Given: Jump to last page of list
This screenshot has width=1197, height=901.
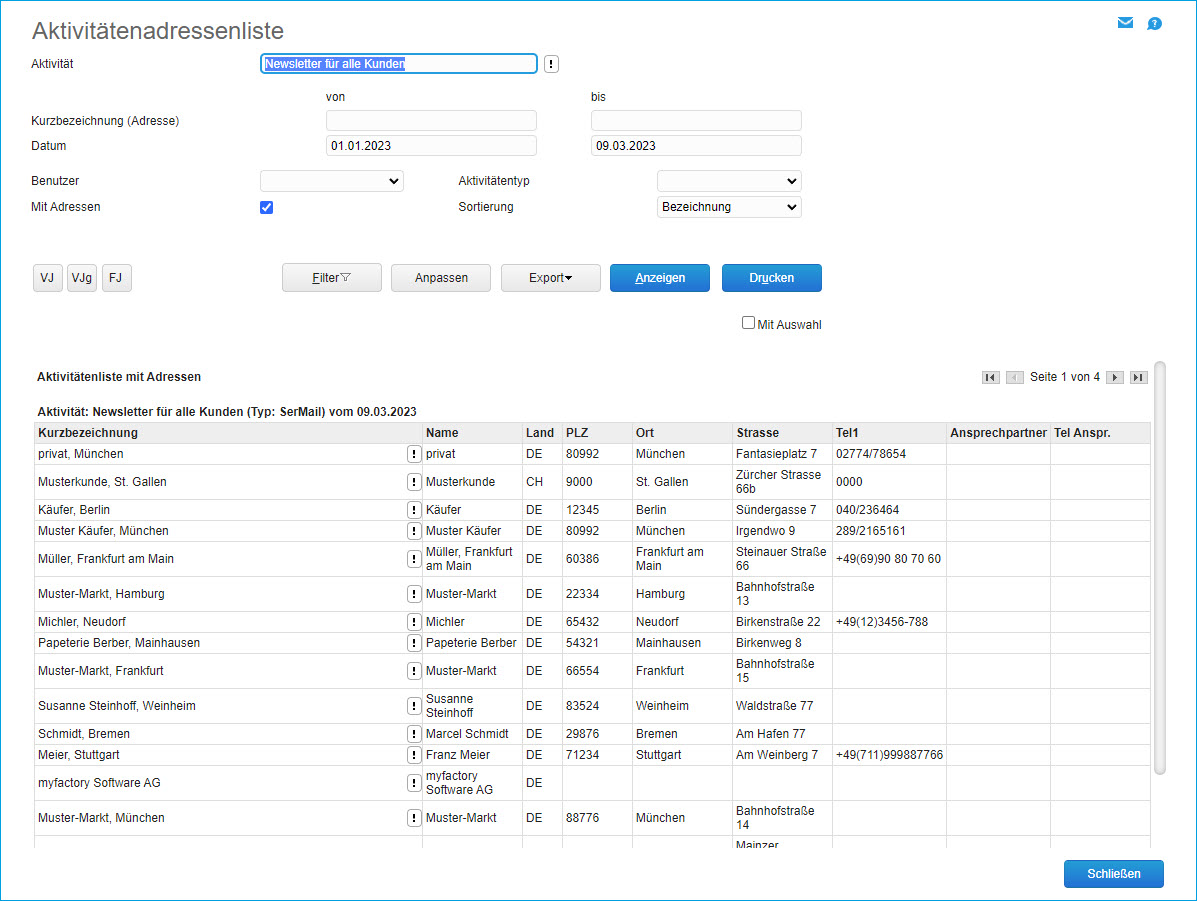Looking at the screenshot, I should [x=1138, y=377].
